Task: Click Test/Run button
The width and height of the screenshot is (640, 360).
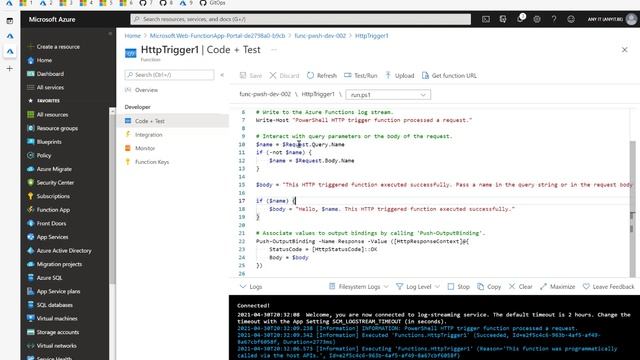Action: point(360,76)
